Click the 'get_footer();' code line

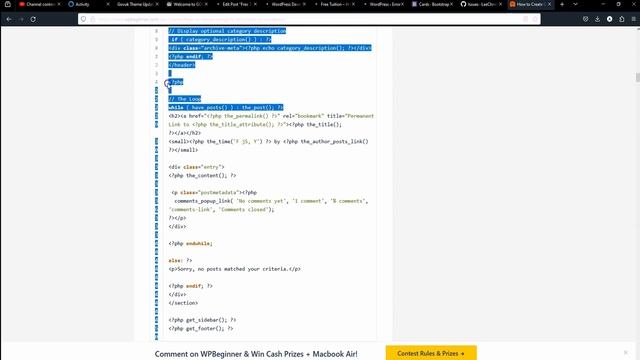200,329
